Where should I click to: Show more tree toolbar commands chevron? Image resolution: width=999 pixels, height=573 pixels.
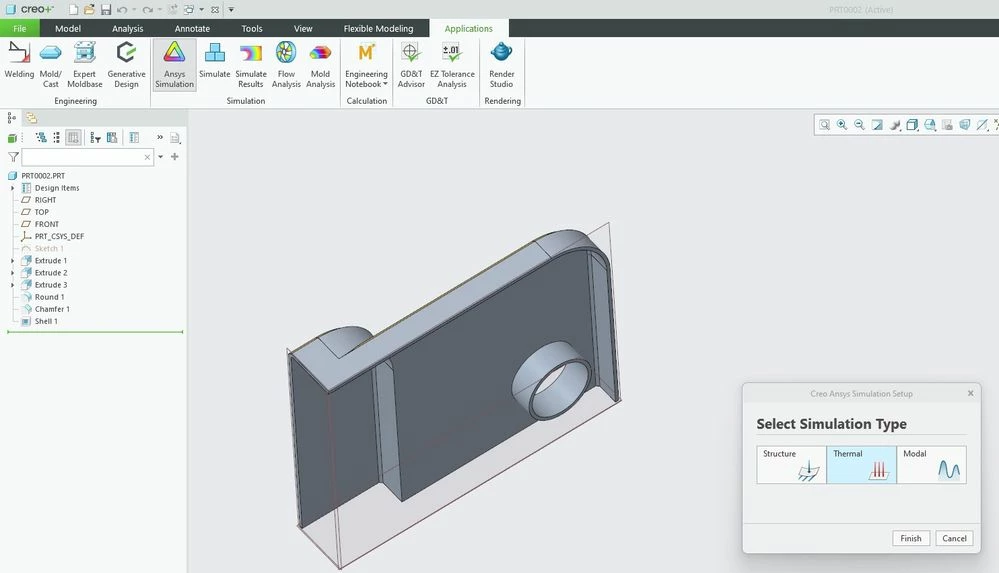pos(160,137)
